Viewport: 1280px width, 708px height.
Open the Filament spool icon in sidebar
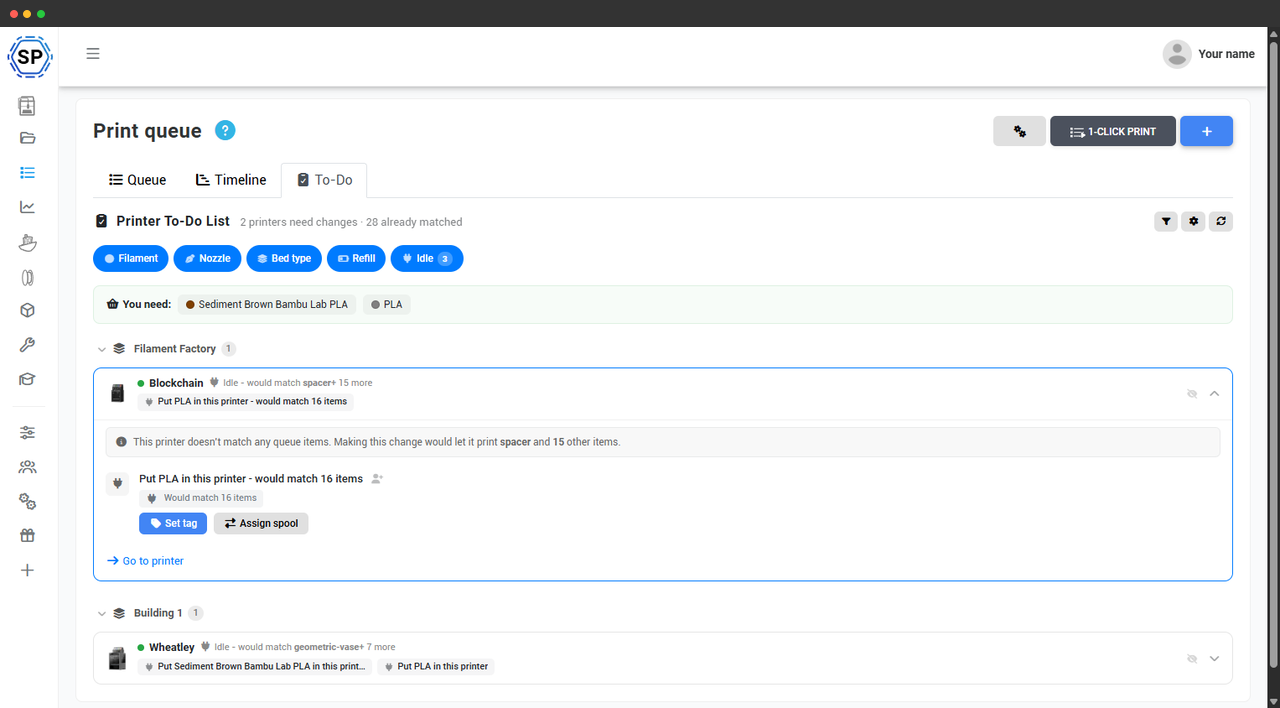(x=27, y=277)
